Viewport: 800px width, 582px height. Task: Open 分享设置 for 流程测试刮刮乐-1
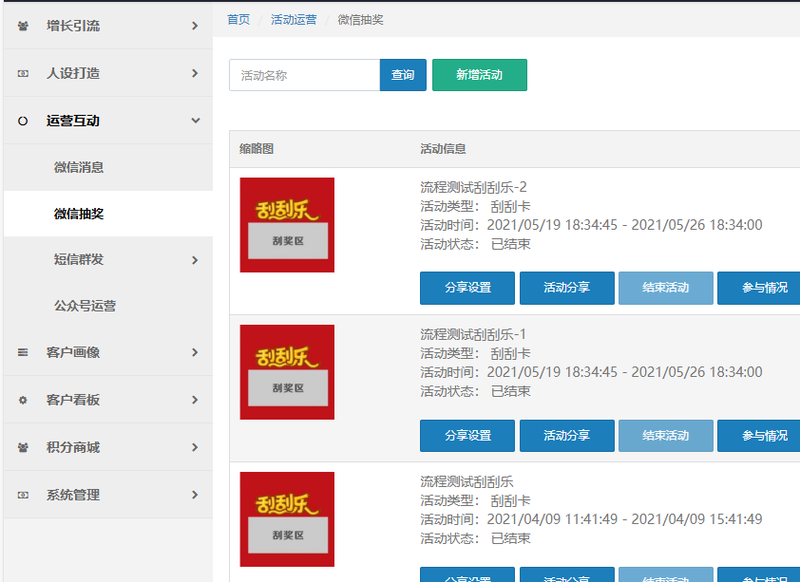tap(467, 435)
